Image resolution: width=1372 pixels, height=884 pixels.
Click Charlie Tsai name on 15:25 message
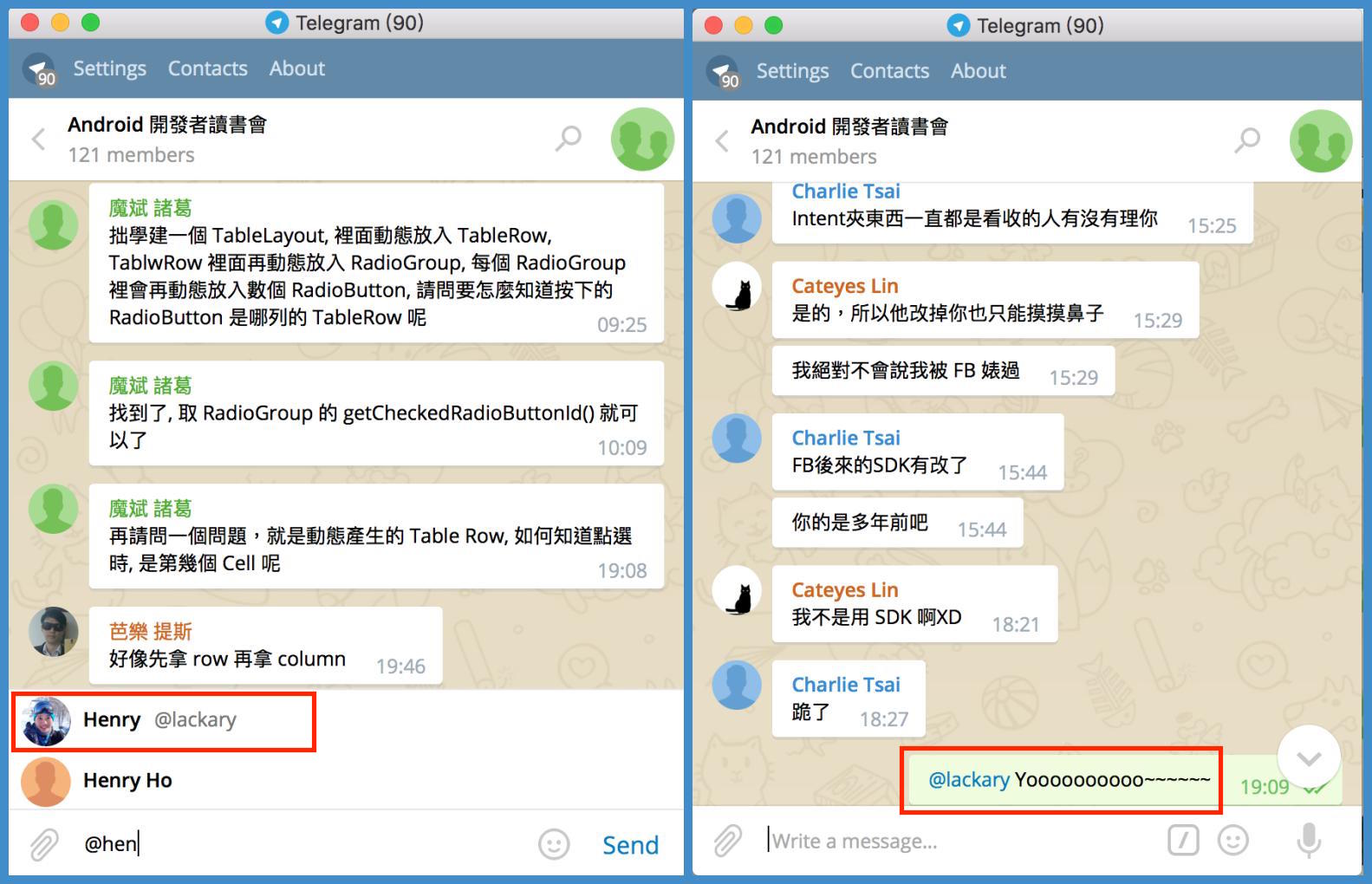(846, 192)
